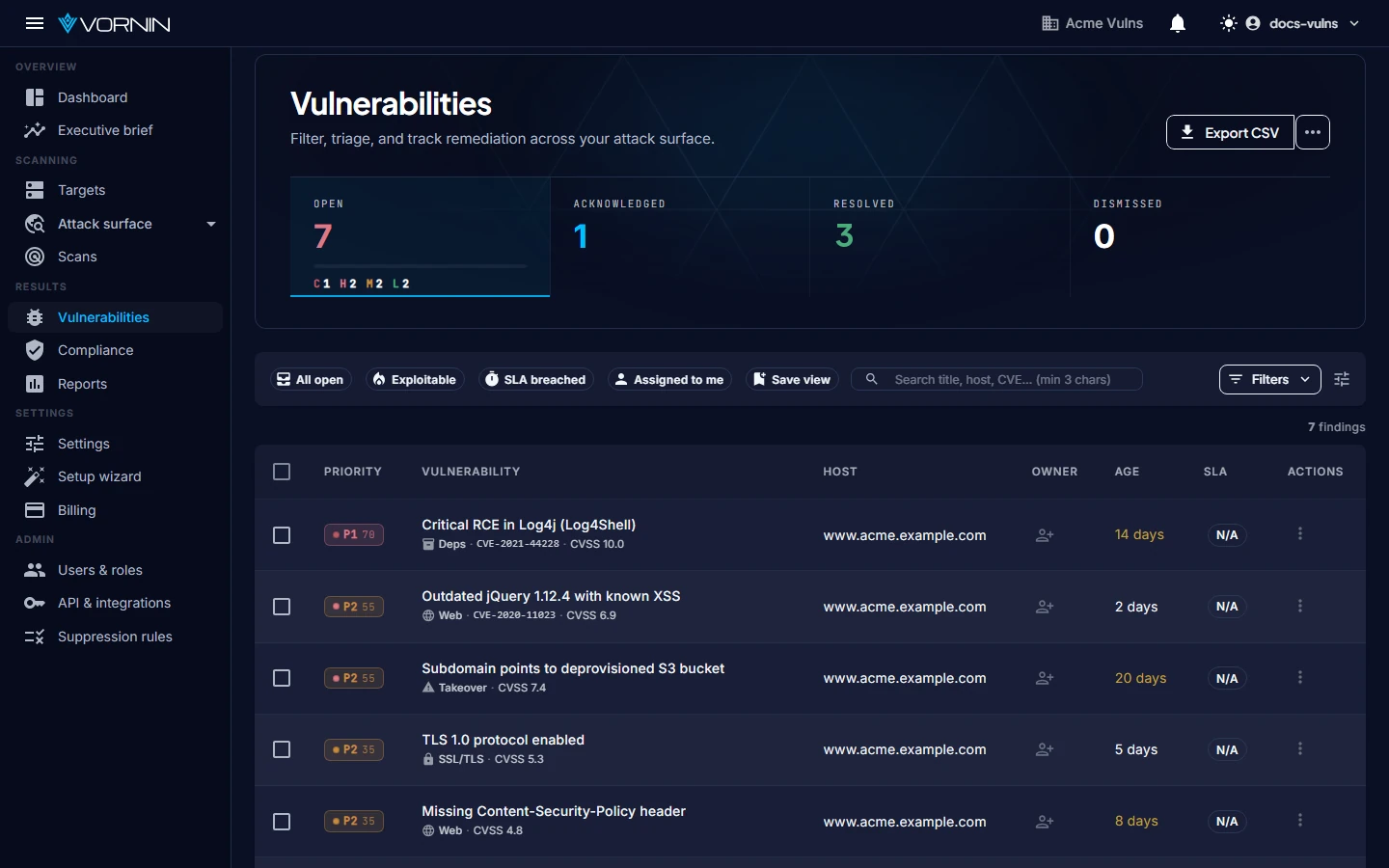Viewport: 1389px width, 868px height.
Task: Open Critical RCE in Log4j (Log4Shell) finding
Action: point(529,525)
